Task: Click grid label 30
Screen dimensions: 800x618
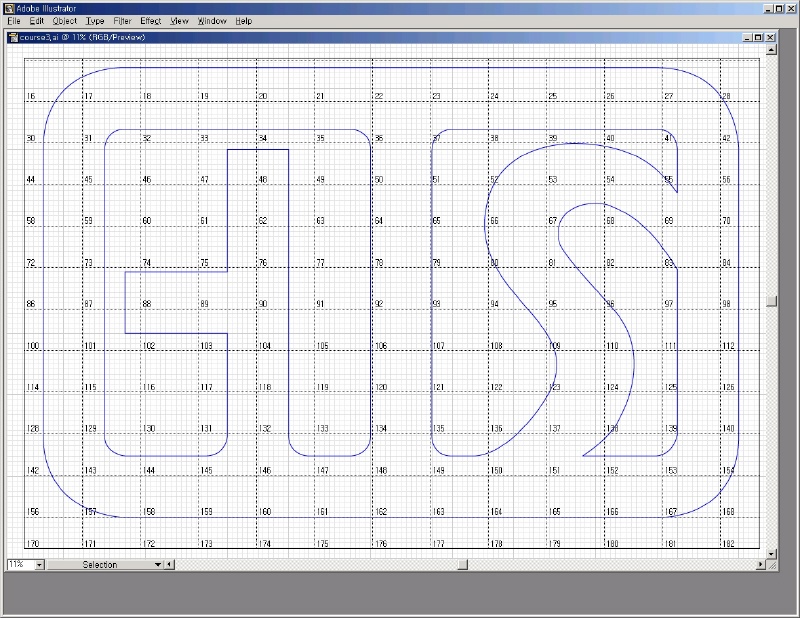Action: [x=31, y=138]
